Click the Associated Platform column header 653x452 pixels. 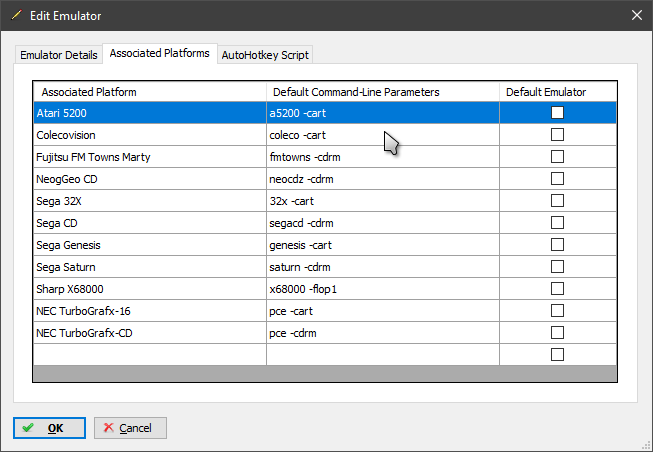coord(150,92)
